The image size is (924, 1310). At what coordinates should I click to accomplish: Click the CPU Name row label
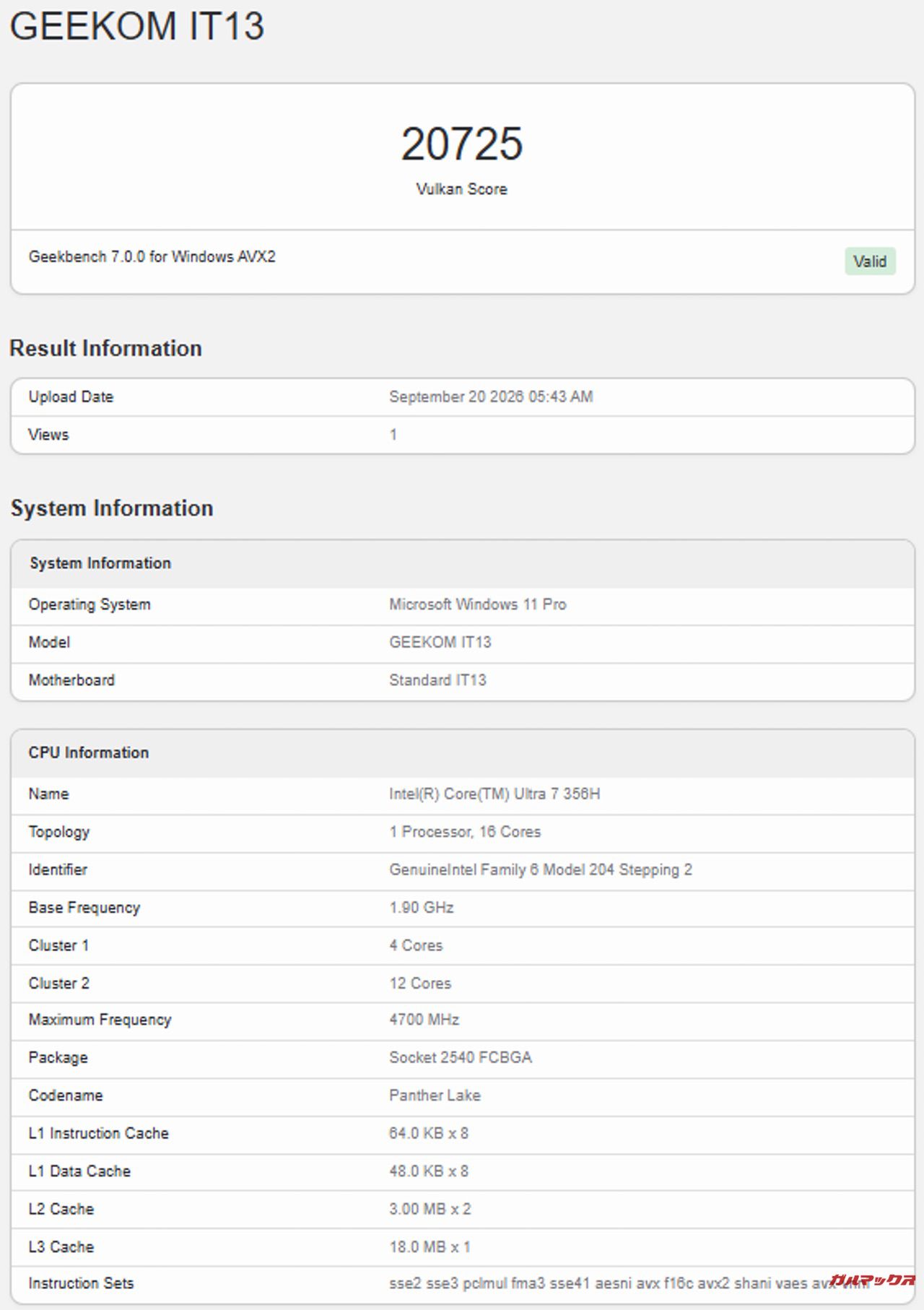(x=48, y=794)
